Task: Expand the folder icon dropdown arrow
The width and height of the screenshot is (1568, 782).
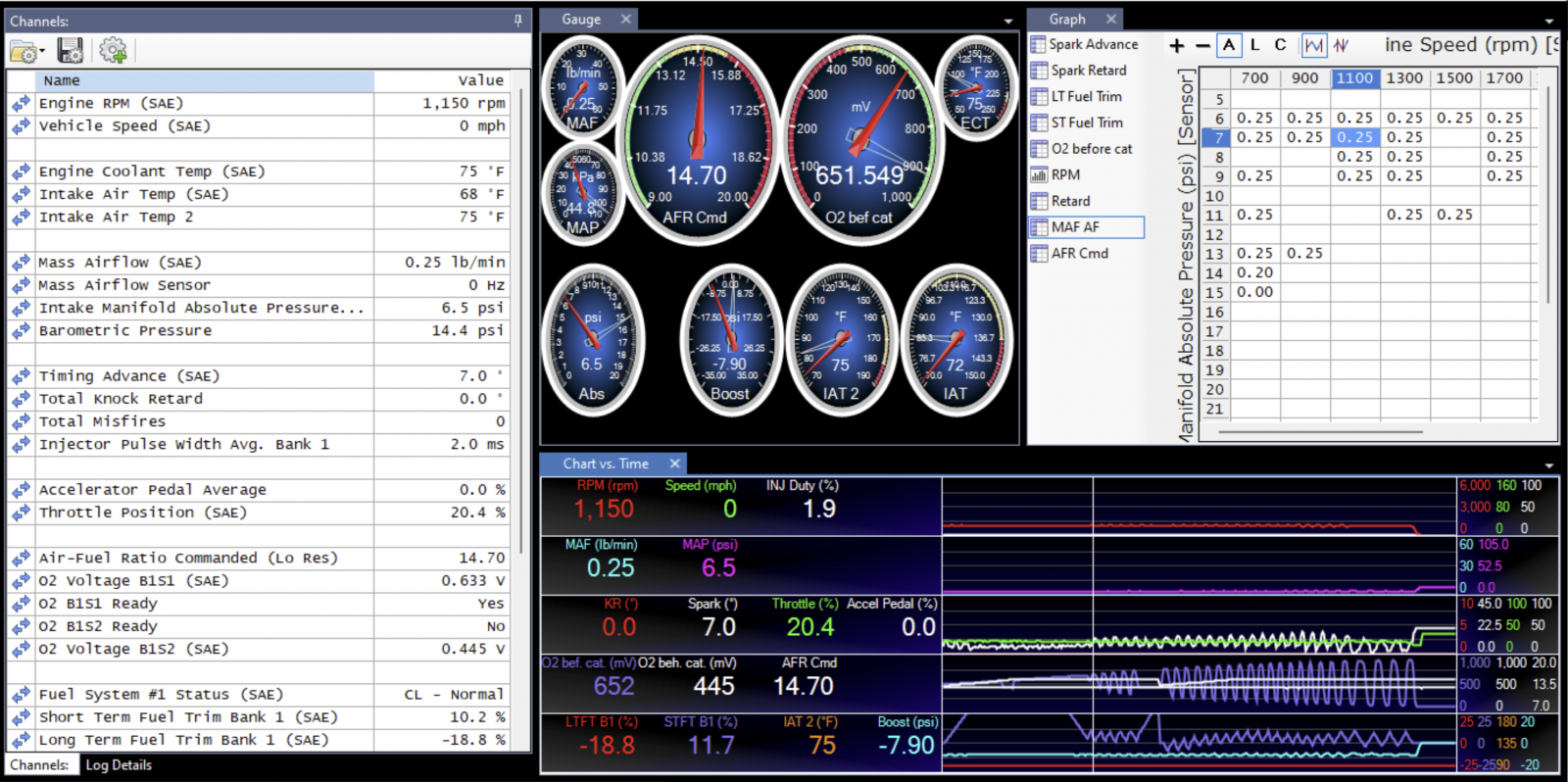Action: tap(42, 52)
